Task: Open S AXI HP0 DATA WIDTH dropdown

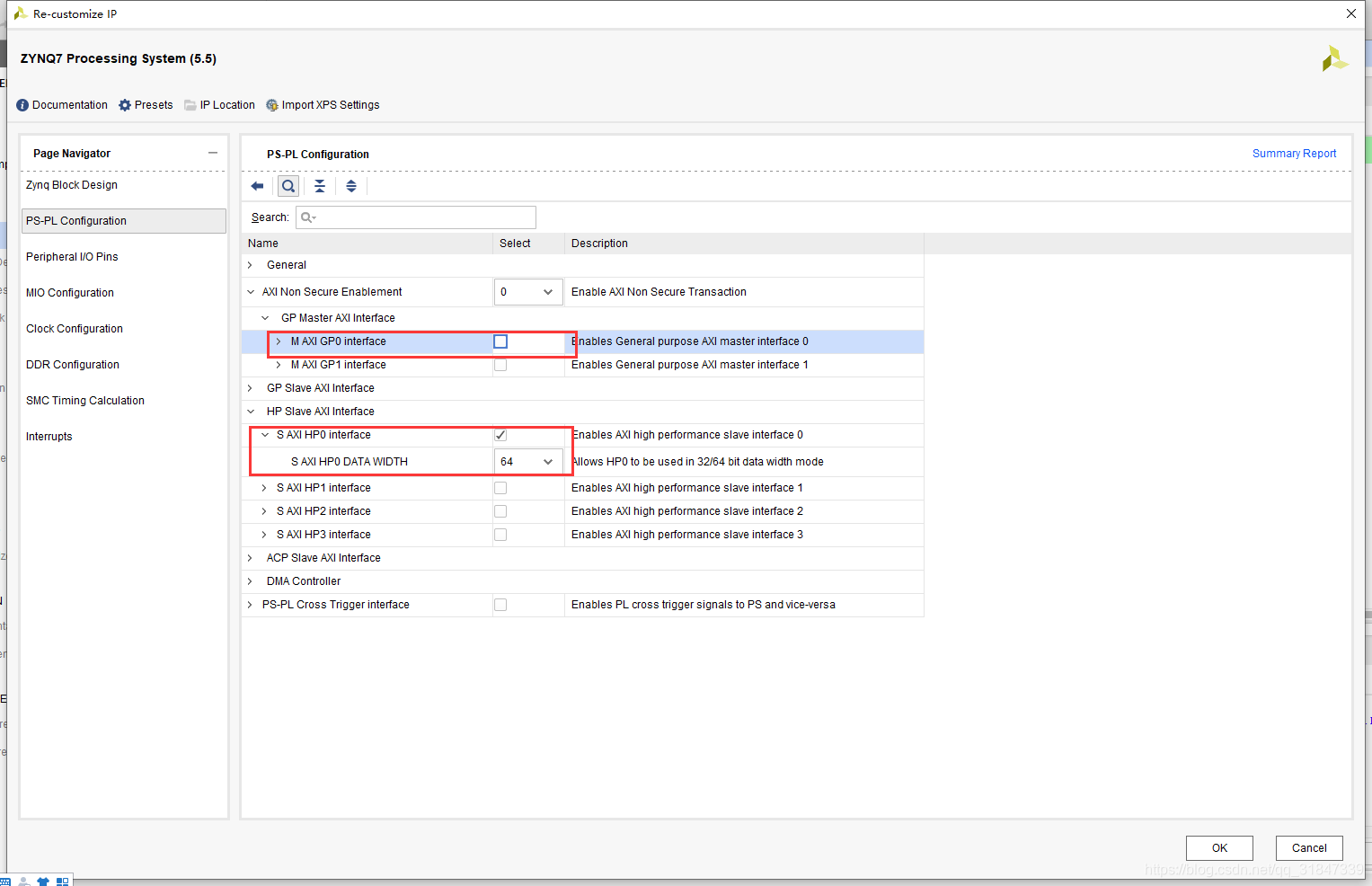Action: tap(528, 462)
